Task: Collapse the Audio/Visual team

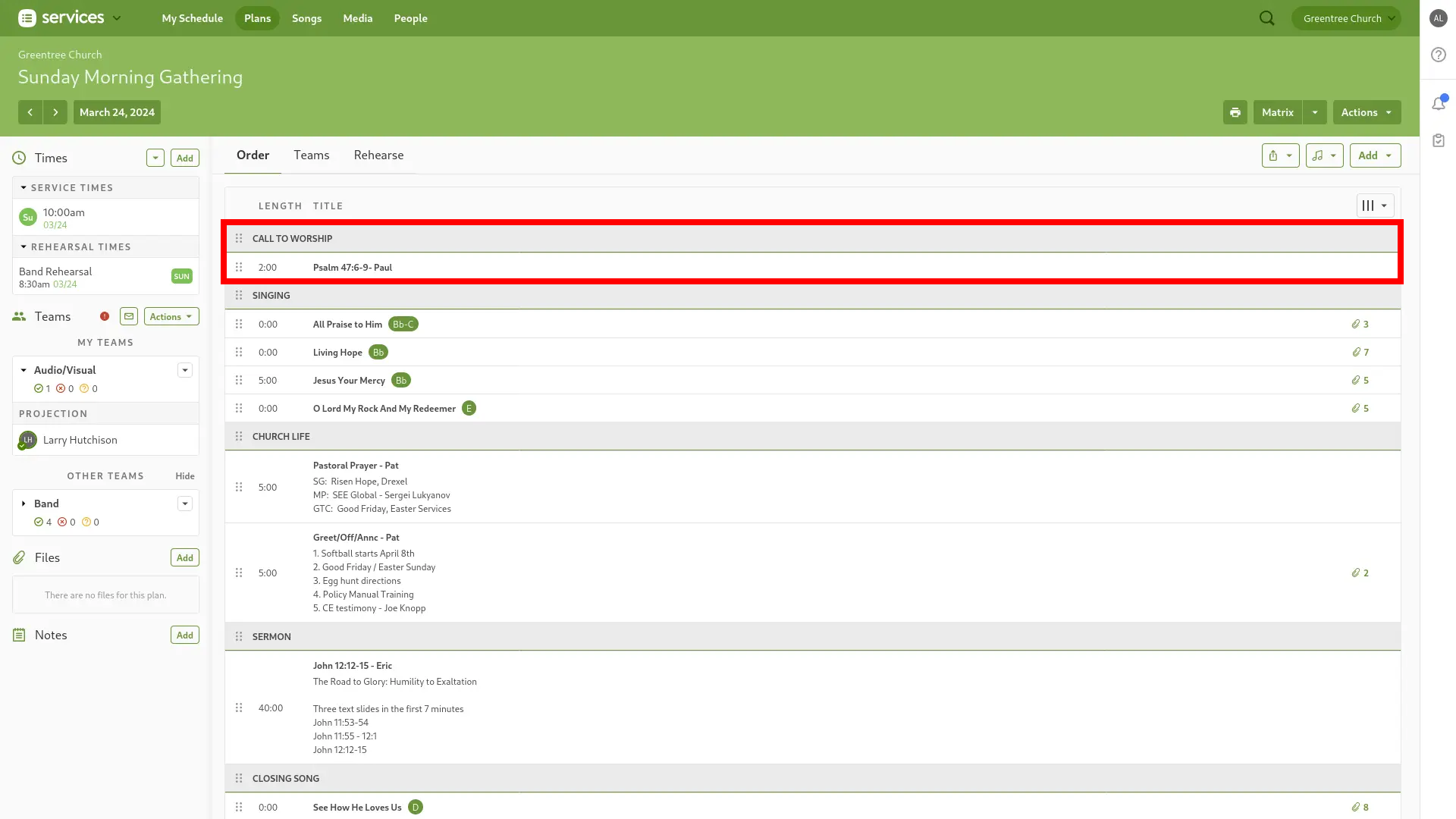Action: coord(24,370)
